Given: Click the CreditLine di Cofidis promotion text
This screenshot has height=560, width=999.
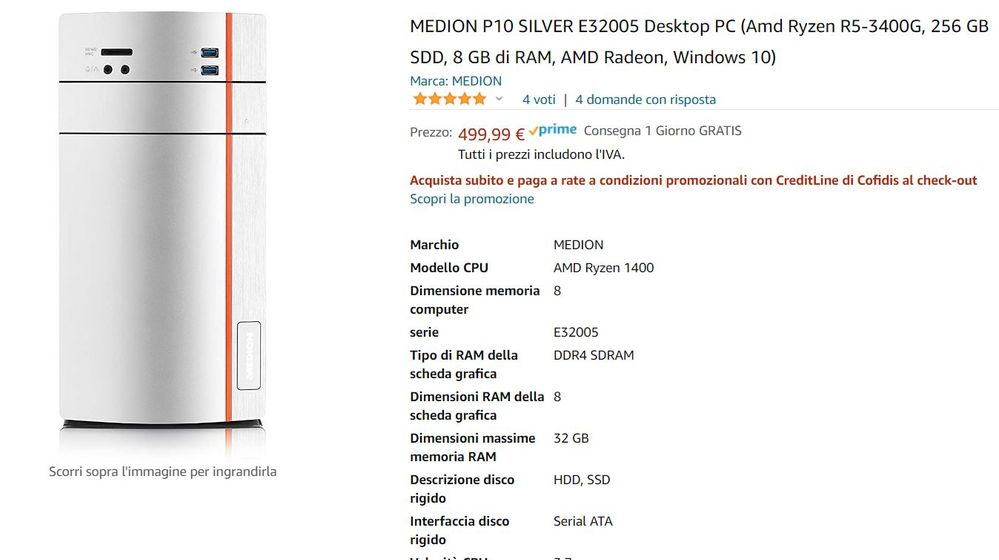Looking at the screenshot, I should 693,180.
